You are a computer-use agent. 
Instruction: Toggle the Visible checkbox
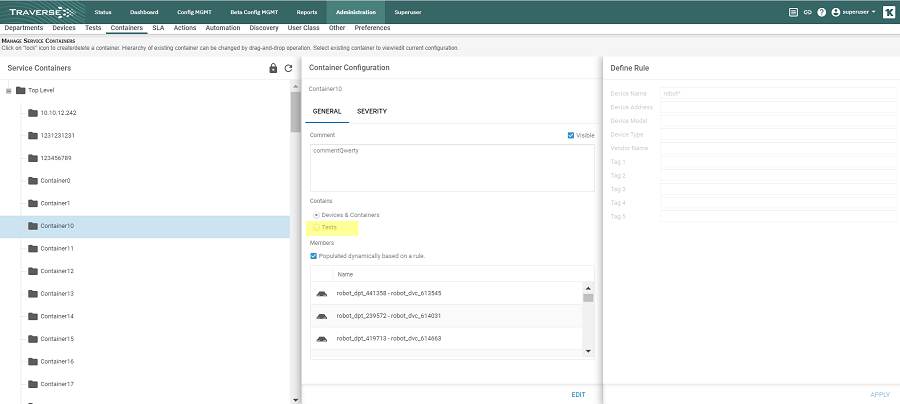[571, 135]
